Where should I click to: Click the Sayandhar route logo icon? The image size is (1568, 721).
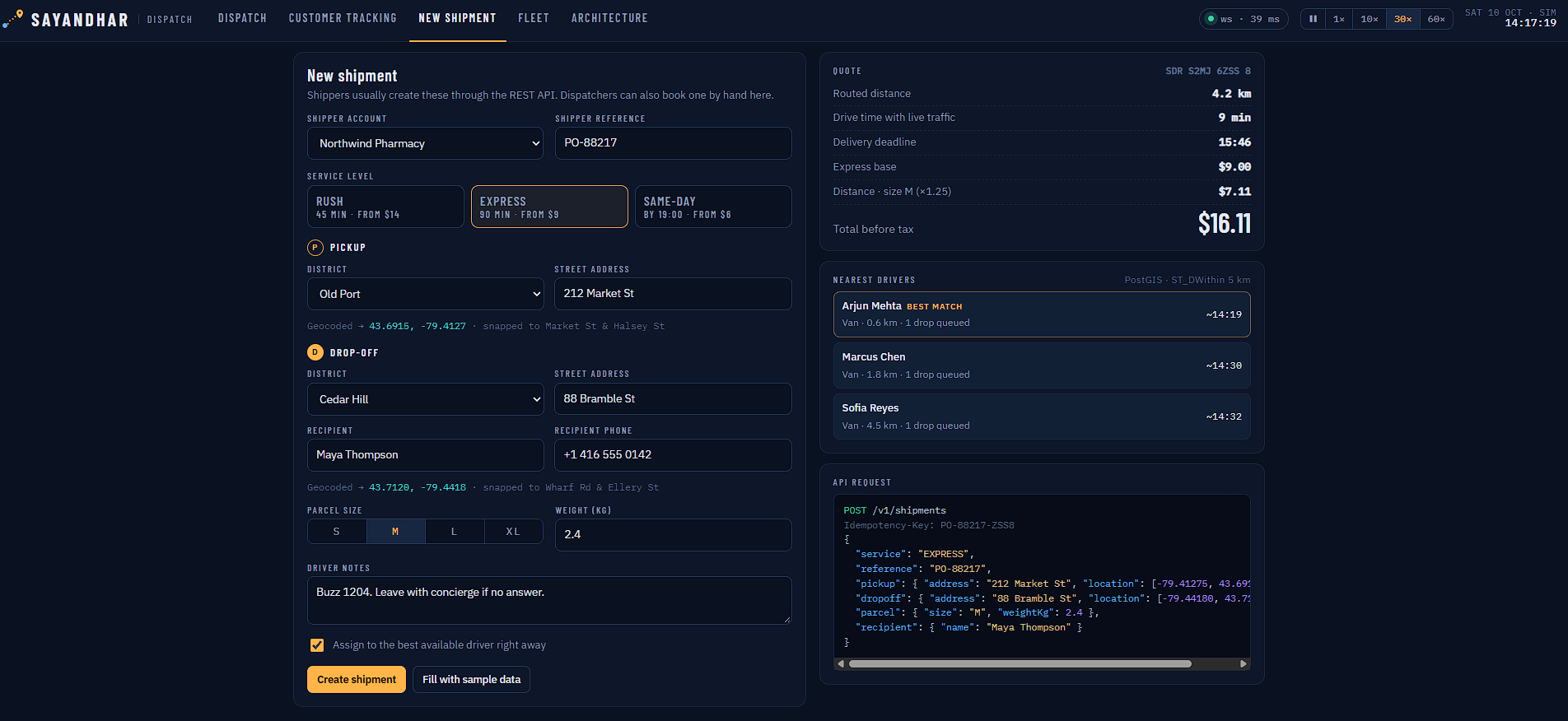click(13, 19)
